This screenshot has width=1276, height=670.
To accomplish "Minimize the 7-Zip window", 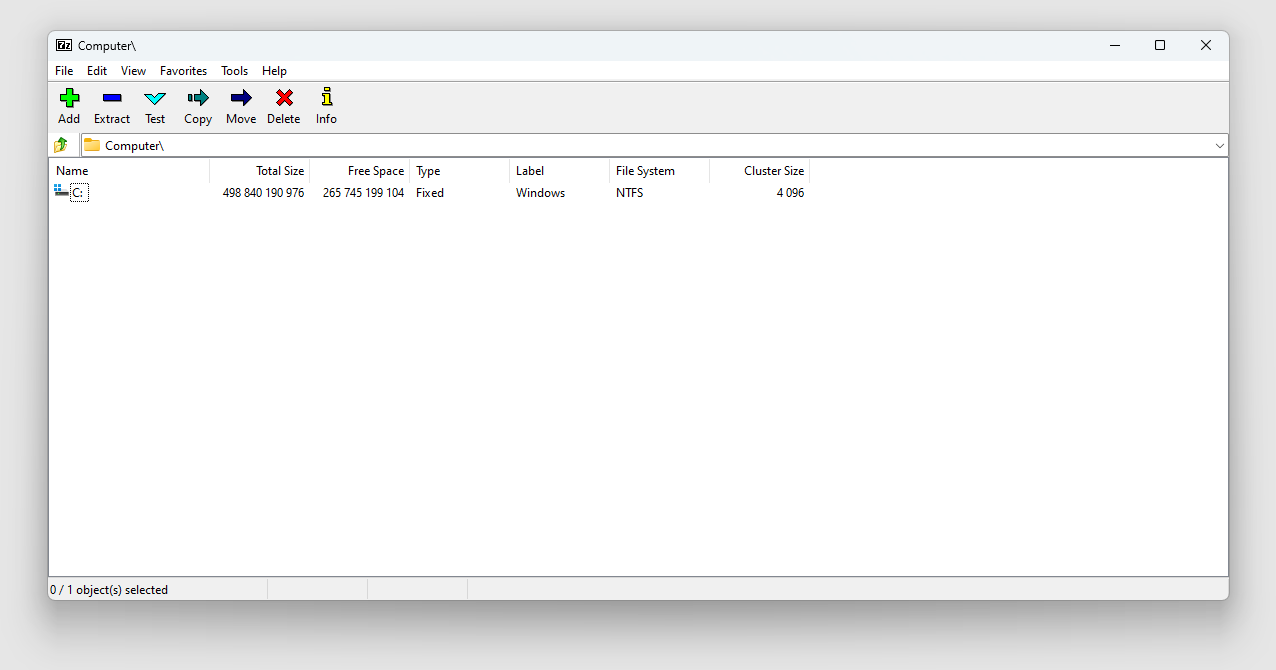I will (1114, 45).
